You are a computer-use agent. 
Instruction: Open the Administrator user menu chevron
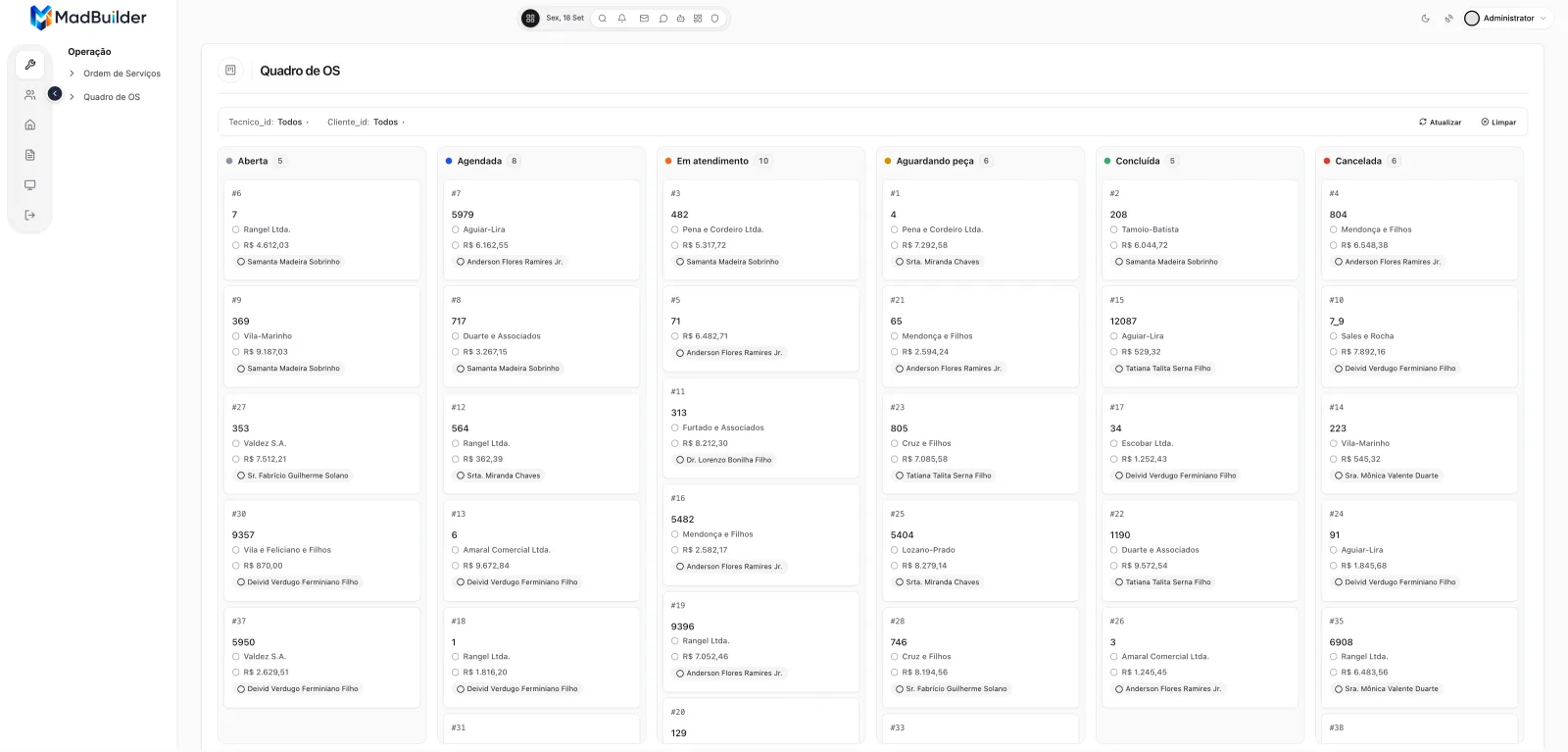1543,18
